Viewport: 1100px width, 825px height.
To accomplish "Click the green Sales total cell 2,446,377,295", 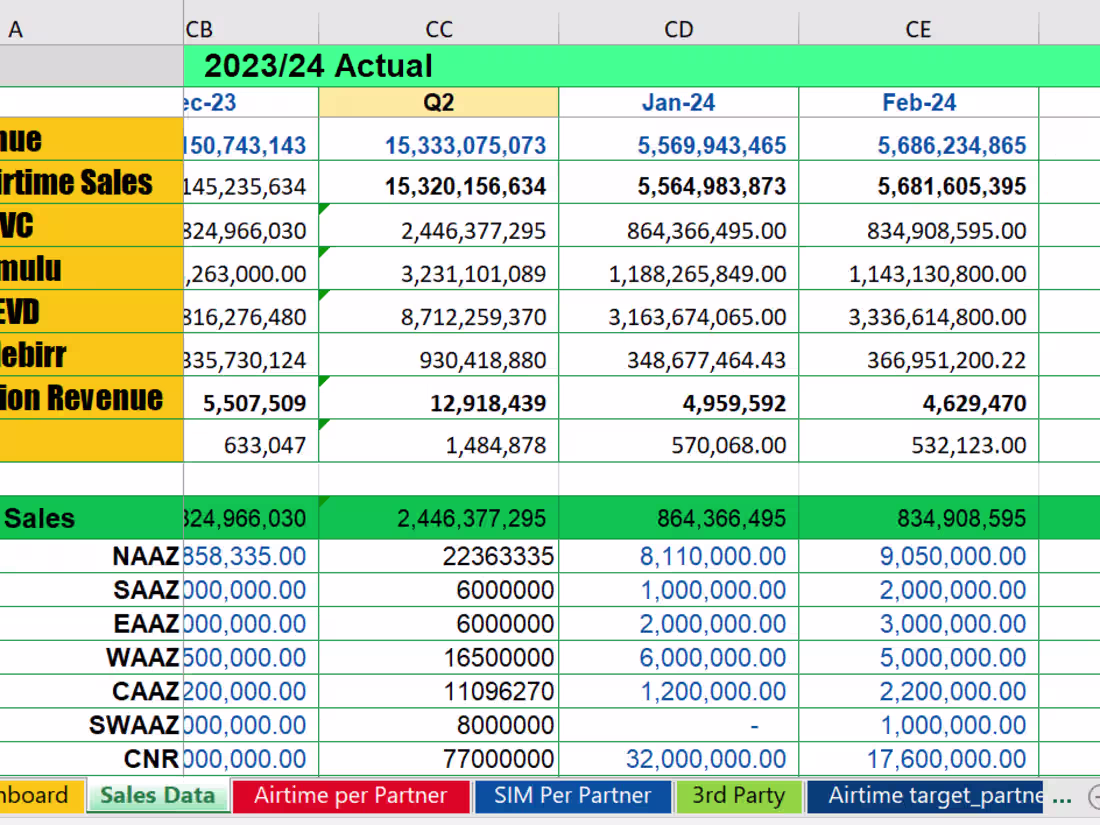I will click(438, 518).
